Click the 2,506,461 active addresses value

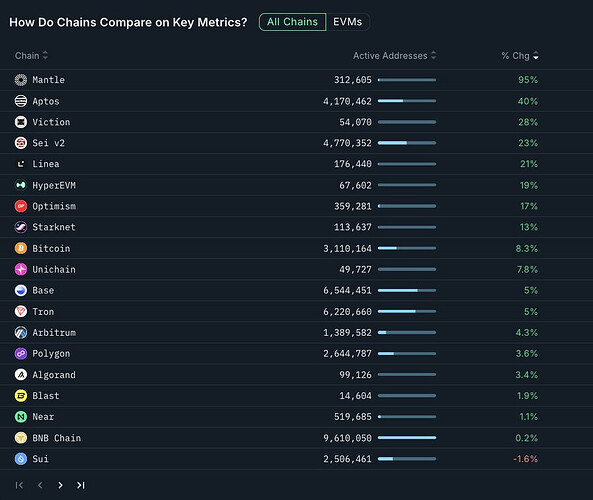pyautogui.click(x=347, y=459)
